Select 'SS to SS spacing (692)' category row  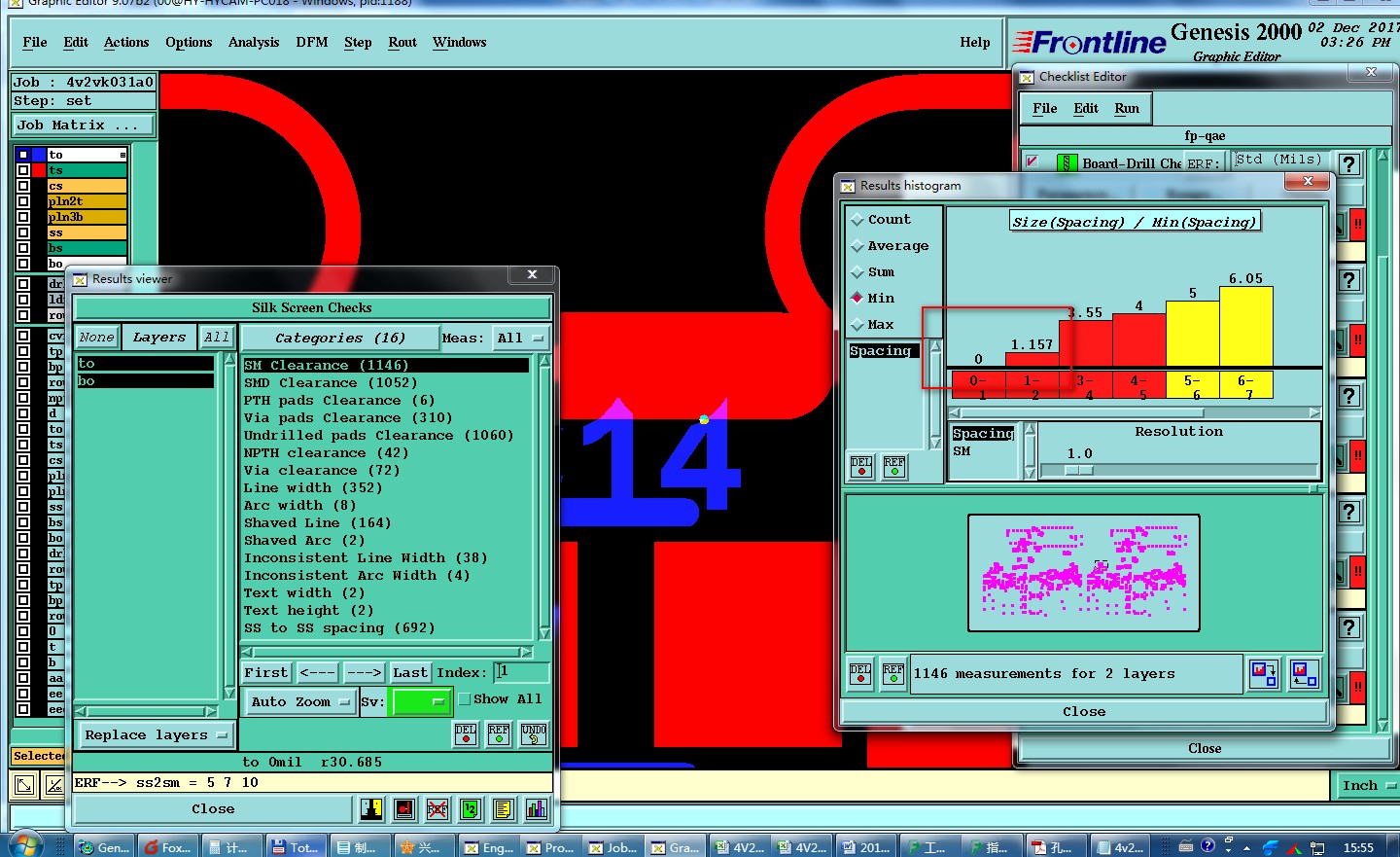pyautogui.click(x=387, y=628)
